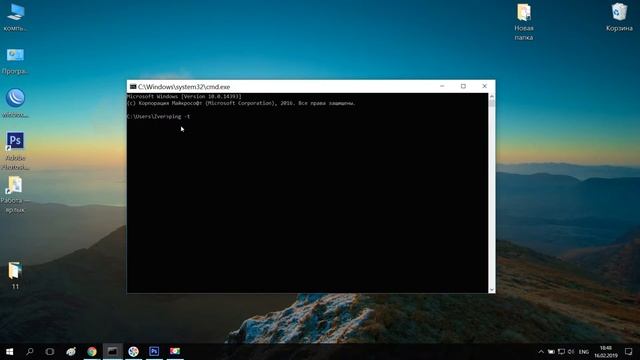
Task: Click the cmd scrollbar up arrow
Action: pos(492,96)
